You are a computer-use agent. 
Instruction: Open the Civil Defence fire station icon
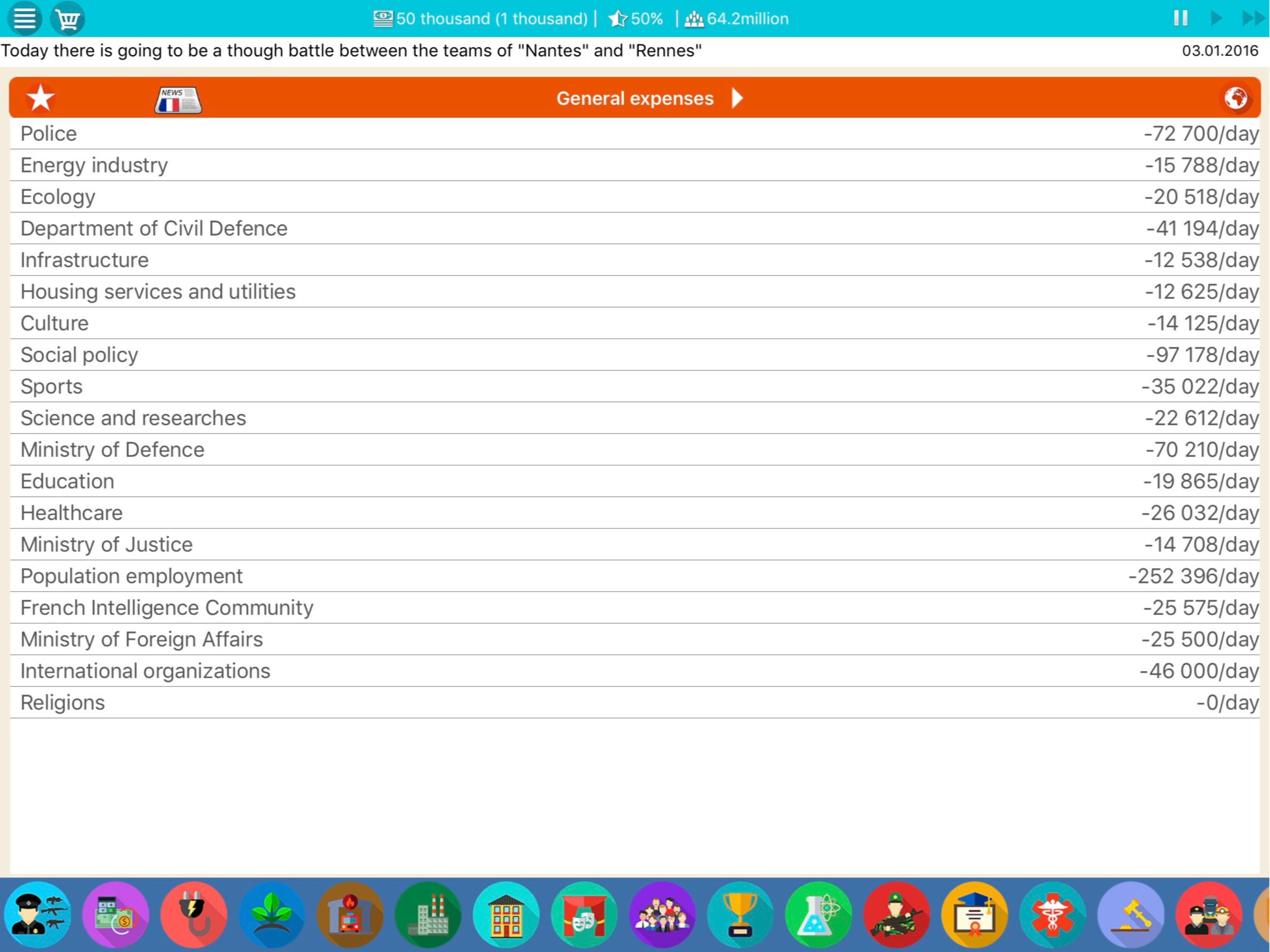point(350,914)
